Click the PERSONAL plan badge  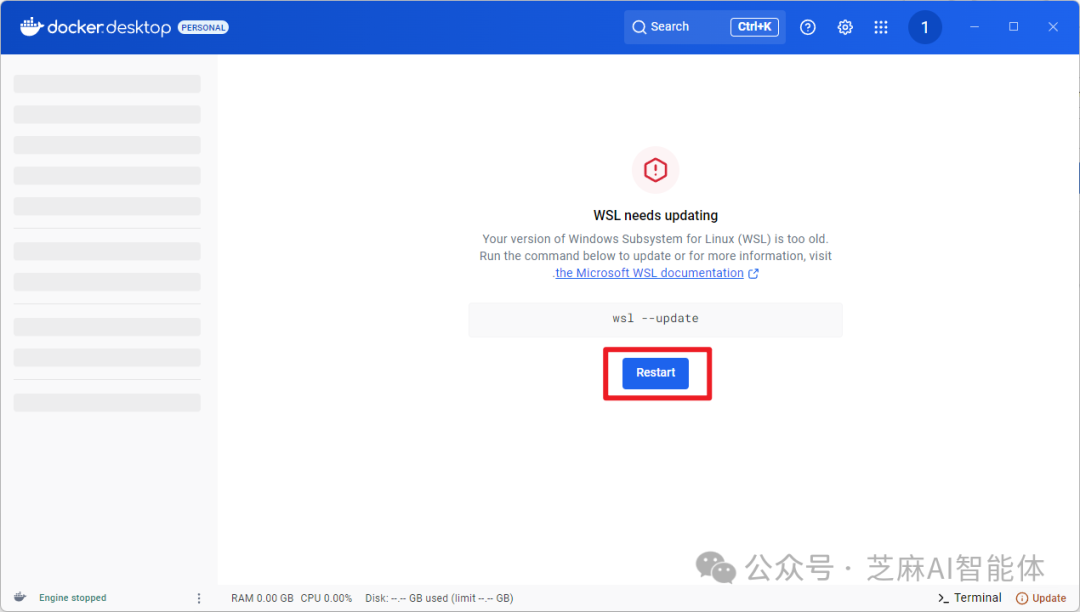coord(203,28)
